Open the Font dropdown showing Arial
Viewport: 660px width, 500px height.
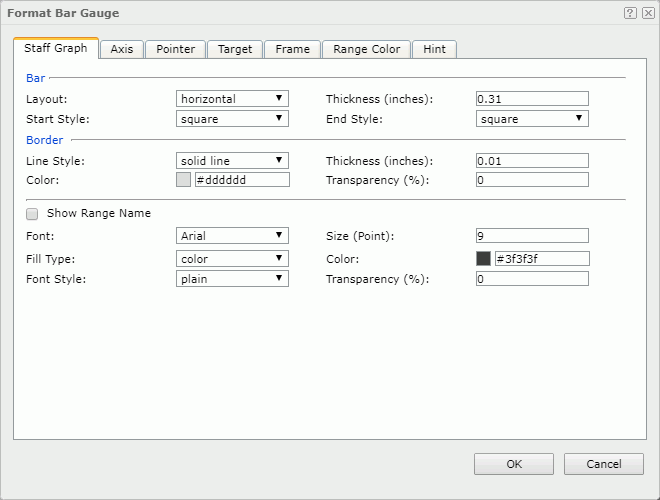(x=232, y=236)
